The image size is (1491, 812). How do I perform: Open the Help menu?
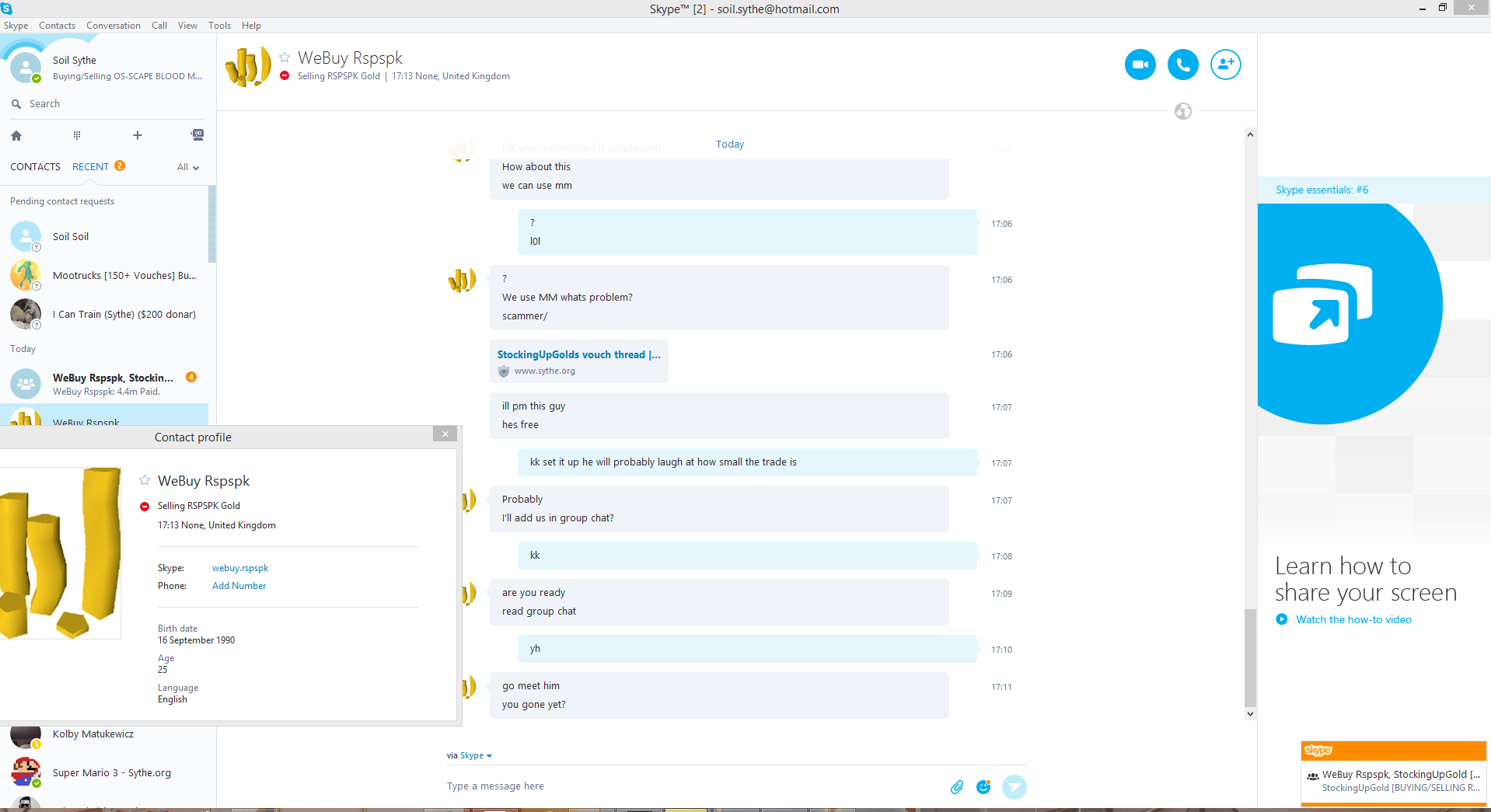click(251, 26)
